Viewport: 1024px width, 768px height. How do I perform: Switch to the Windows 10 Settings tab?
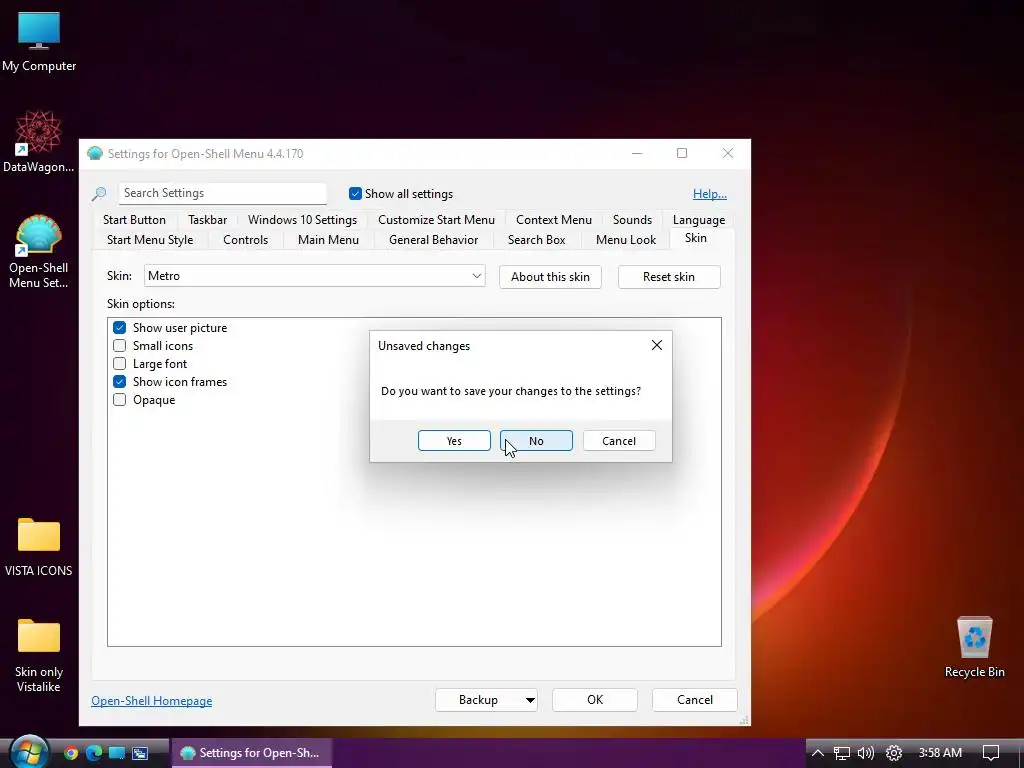coord(302,219)
